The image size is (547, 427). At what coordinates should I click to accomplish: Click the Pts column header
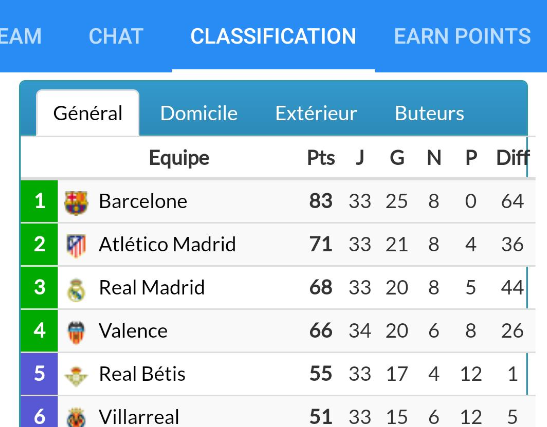321,158
